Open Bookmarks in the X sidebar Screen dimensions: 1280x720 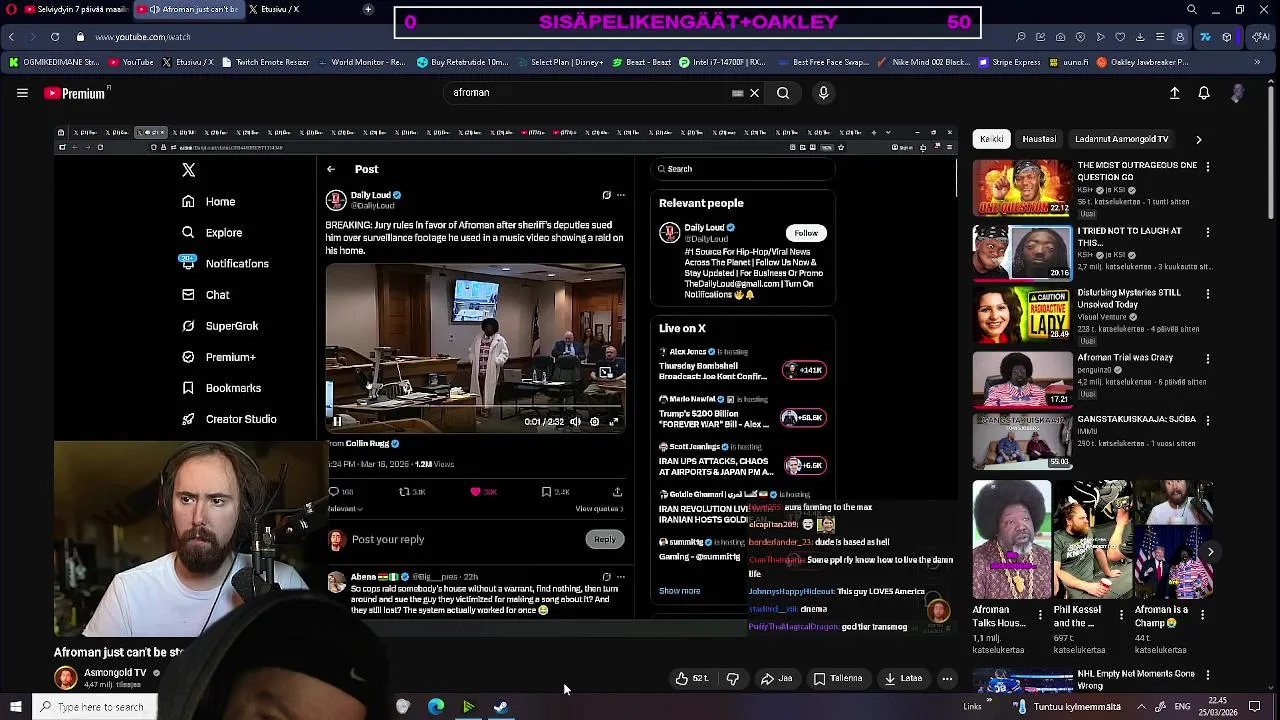click(x=222, y=388)
